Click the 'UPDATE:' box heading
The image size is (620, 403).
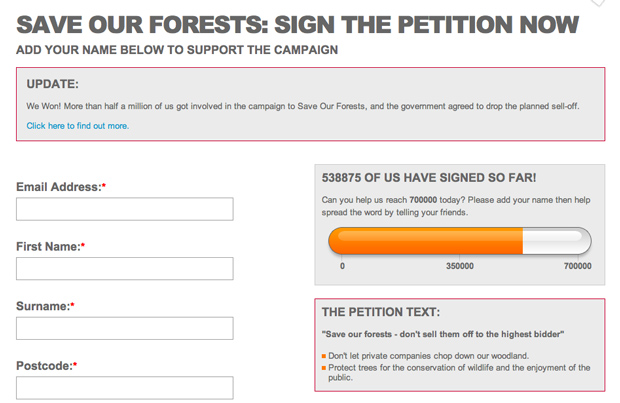pyautogui.click(x=52, y=84)
